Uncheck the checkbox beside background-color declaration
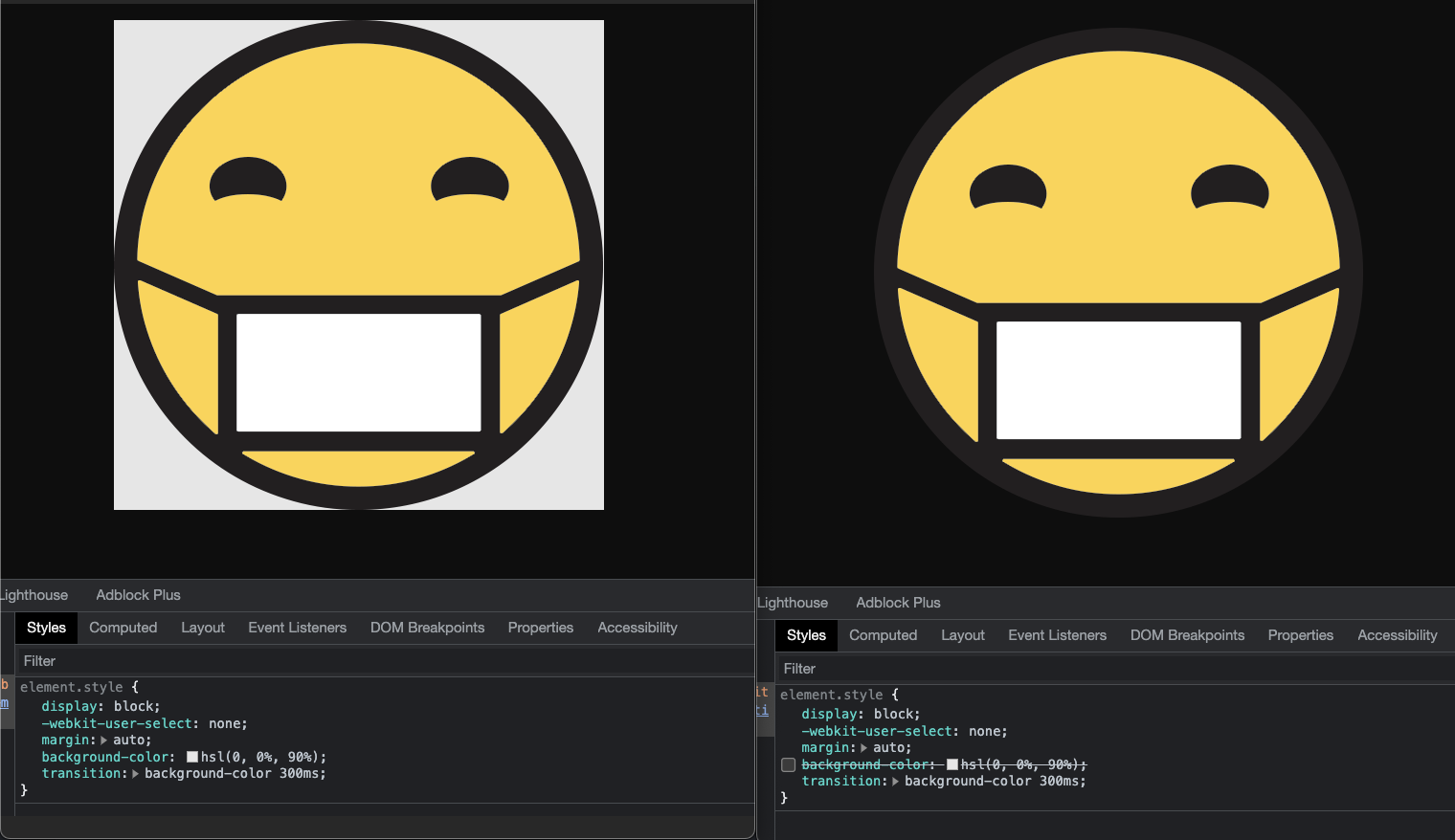The image size is (1455, 840). click(x=788, y=764)
